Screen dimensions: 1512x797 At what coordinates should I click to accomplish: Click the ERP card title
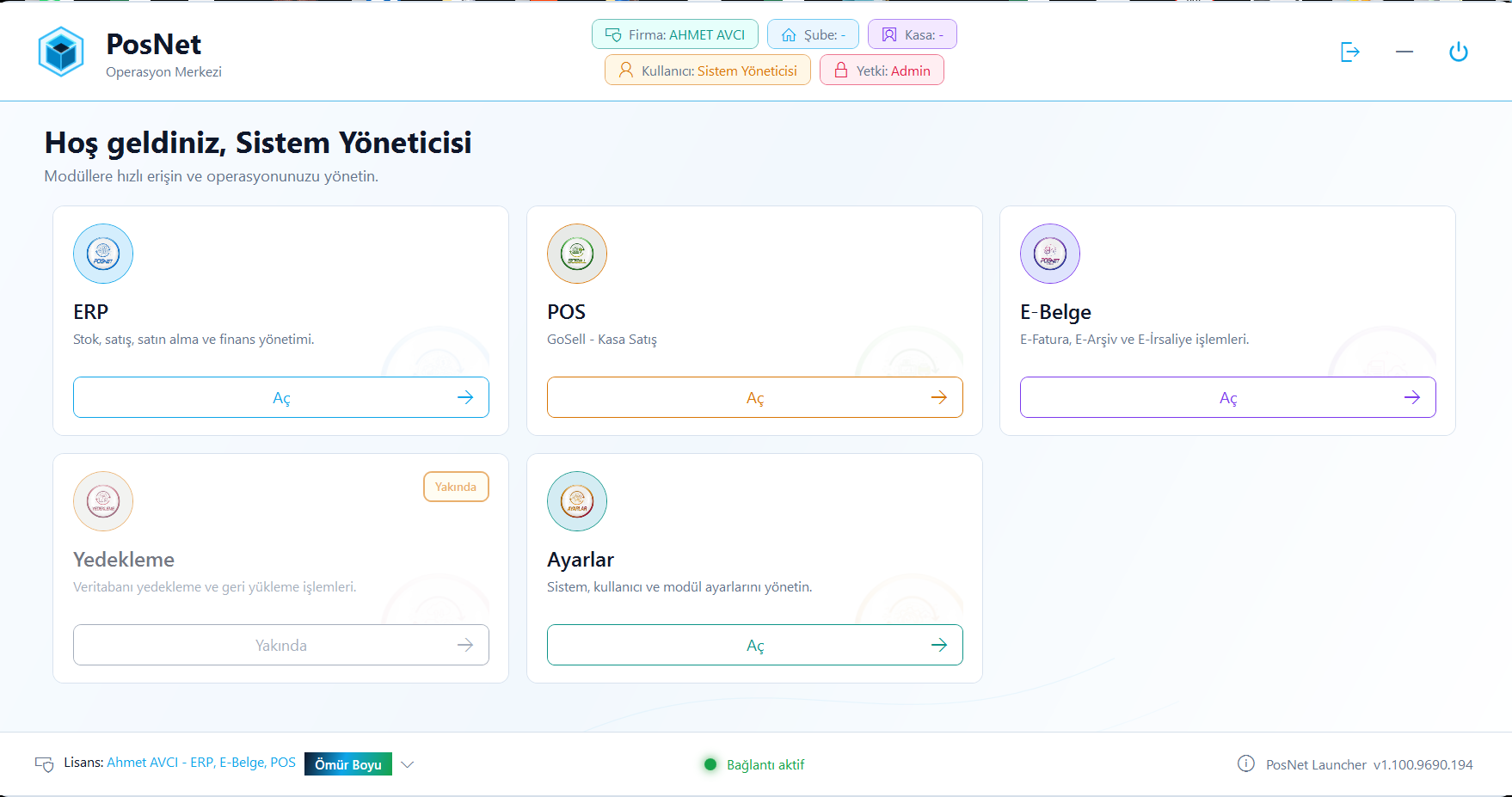[90, 312]
